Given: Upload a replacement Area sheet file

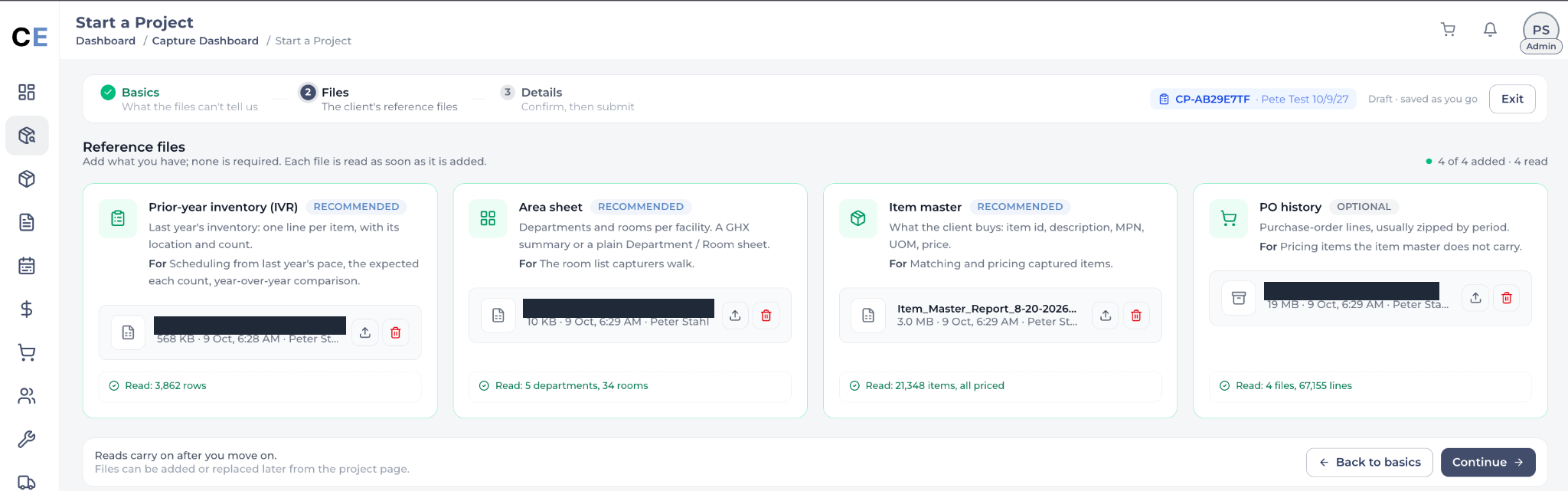Looking at the screenshot, I should pyautogui.click(x=735, y=316).
